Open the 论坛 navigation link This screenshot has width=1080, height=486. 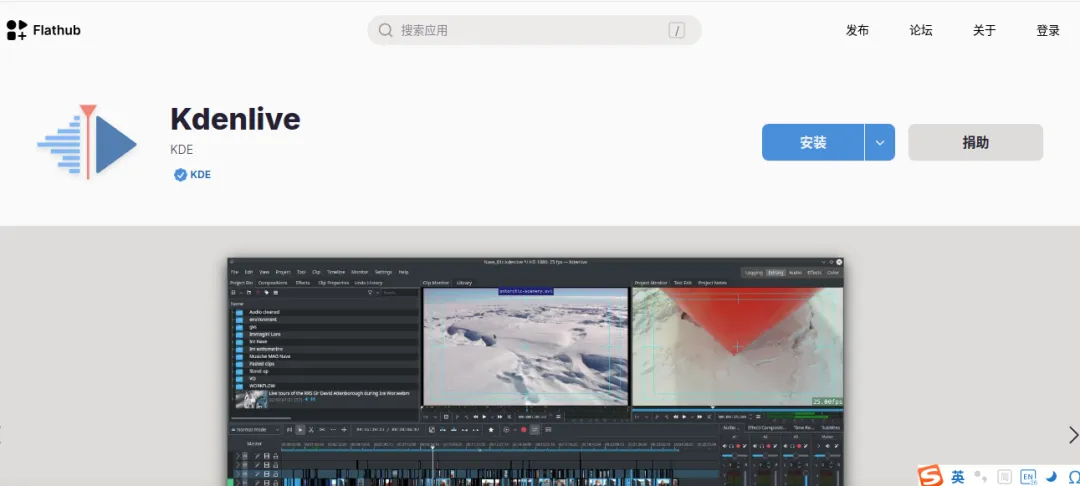point(921,30)
